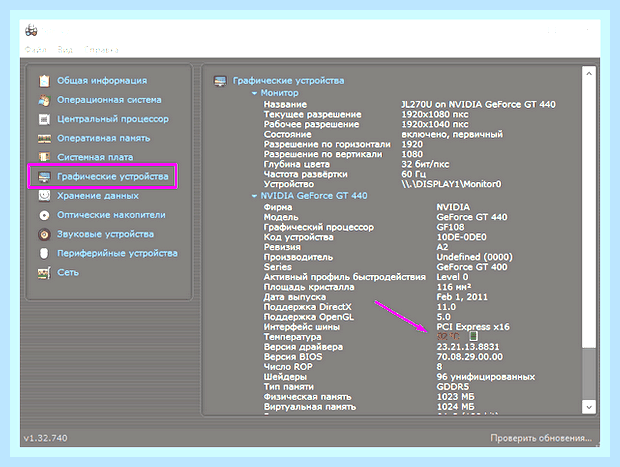Click the value 1920x1080 пкс
The image size is (620, 467).
[435, 114]
